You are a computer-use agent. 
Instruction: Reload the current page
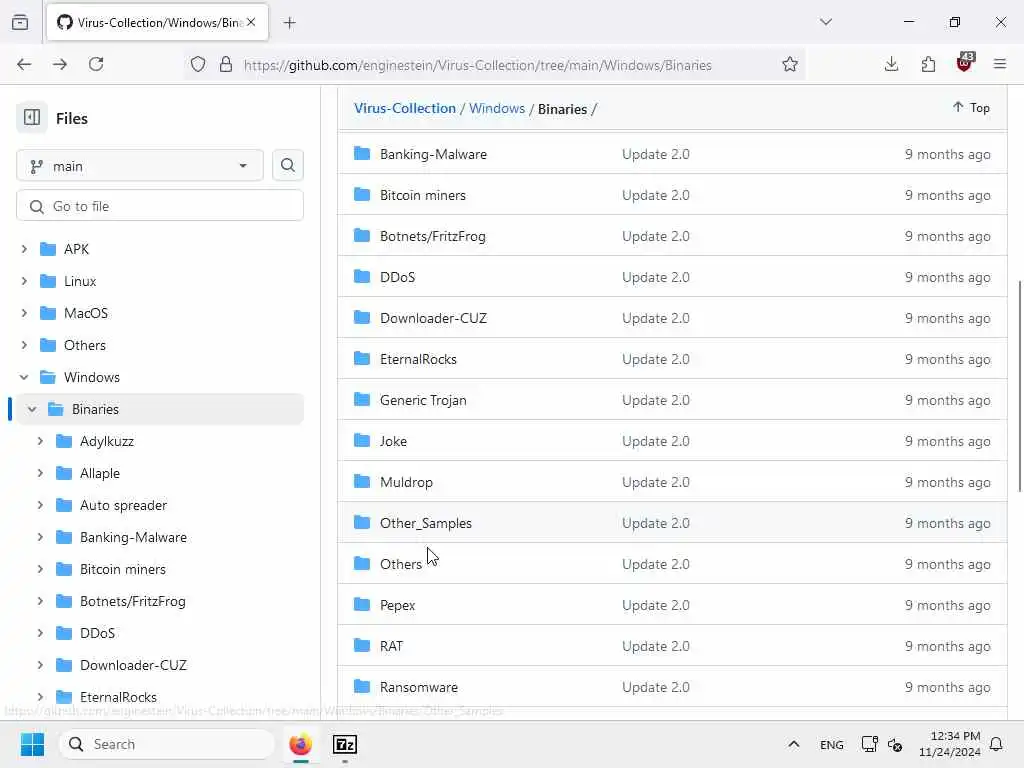pos(96,64)
